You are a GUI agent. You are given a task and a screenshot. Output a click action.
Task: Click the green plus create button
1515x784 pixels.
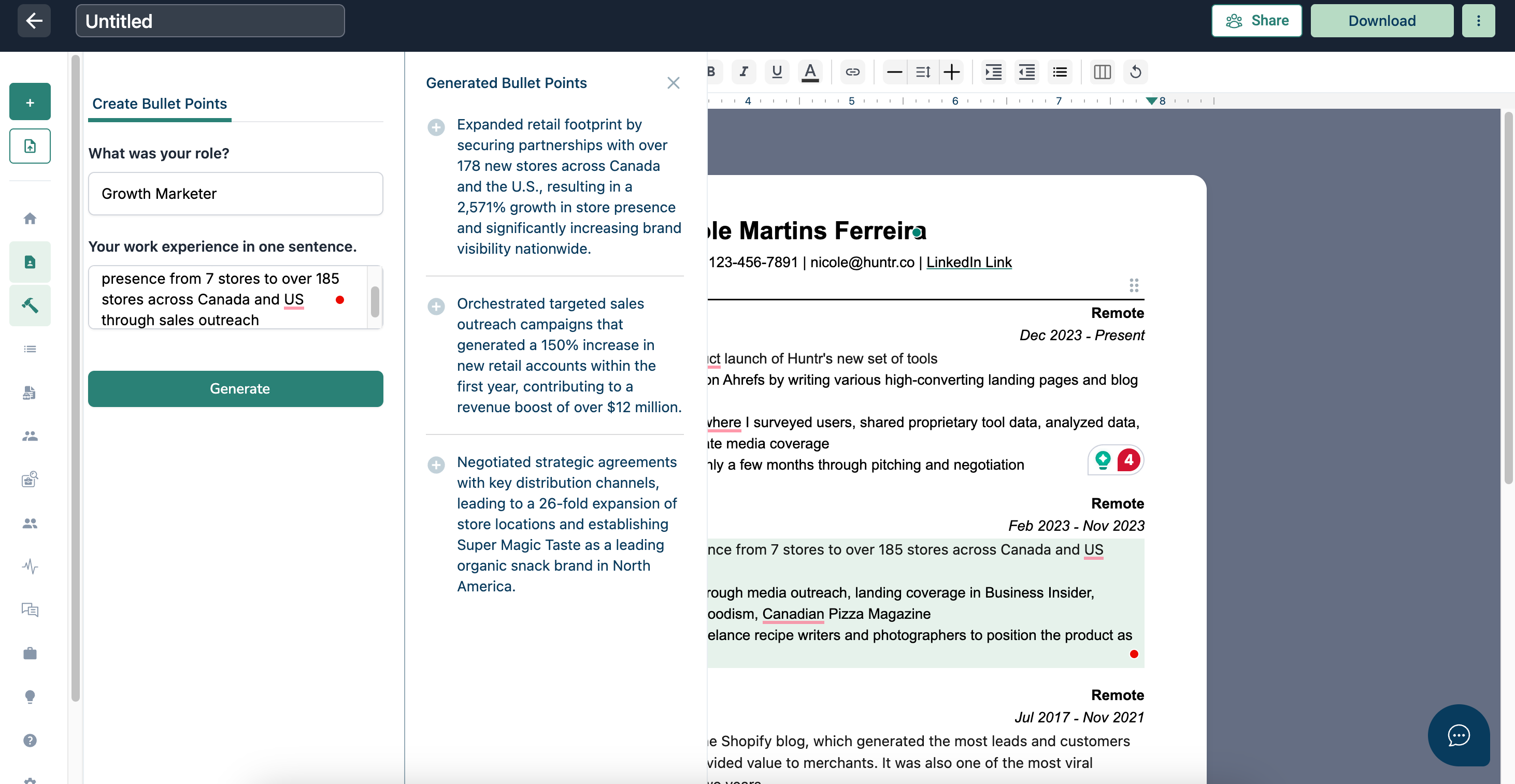point(30,102)
